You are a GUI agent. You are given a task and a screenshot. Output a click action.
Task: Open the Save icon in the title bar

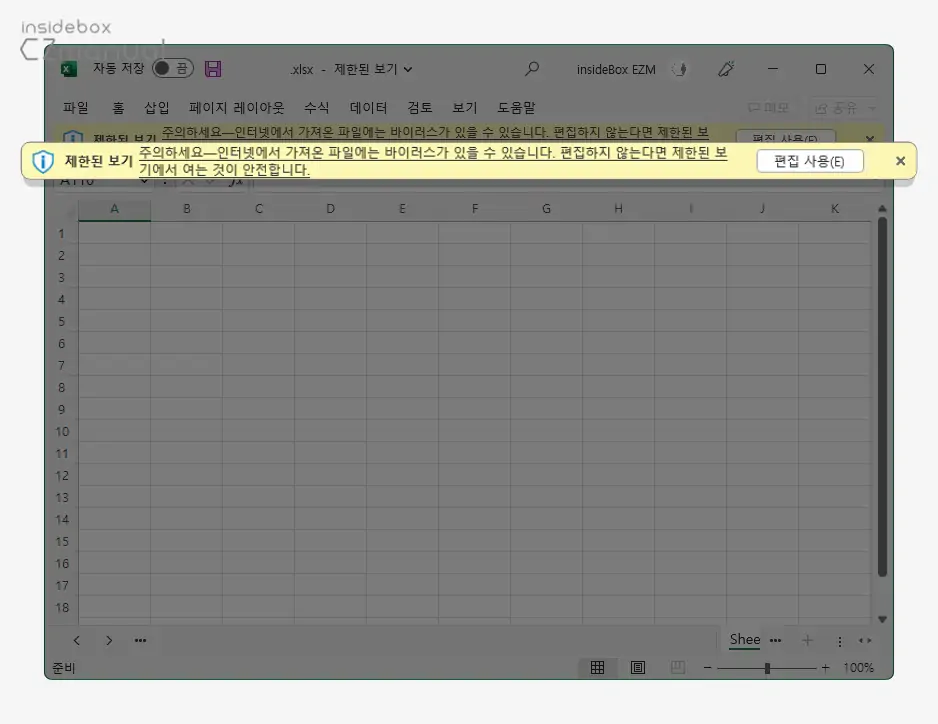click(213, 67)
